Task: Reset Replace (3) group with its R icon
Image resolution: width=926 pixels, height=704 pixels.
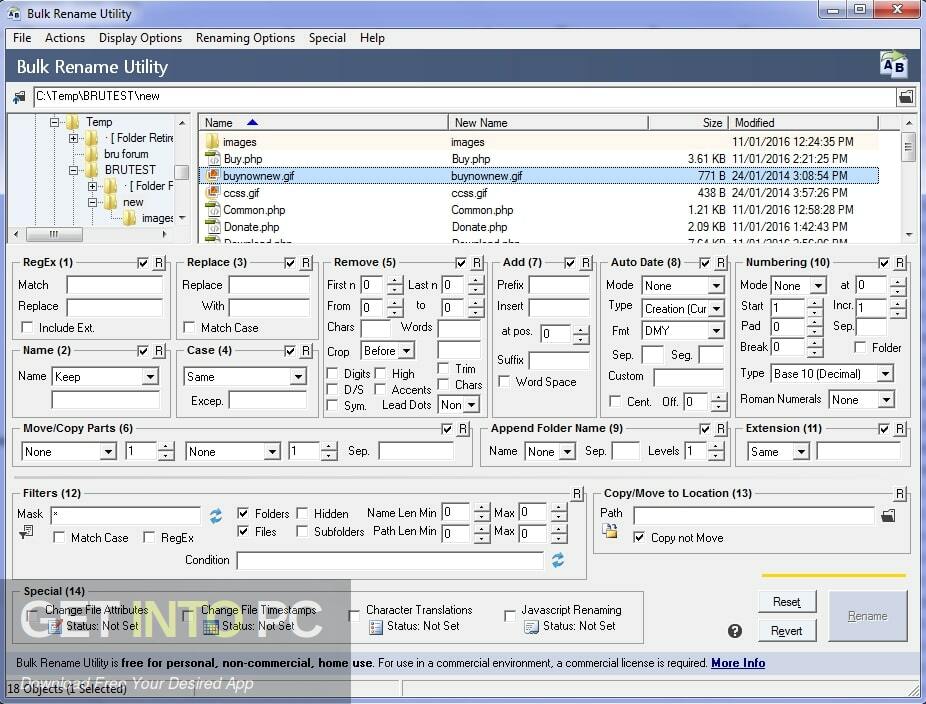Action: [x=306, y=262]
